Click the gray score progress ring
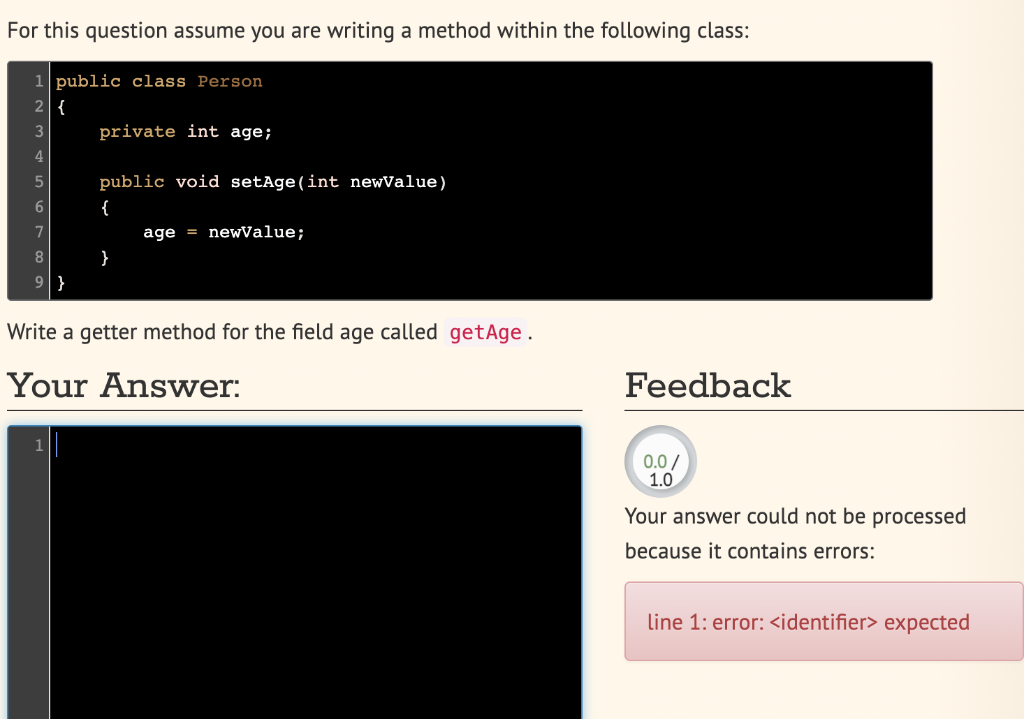 point(659,460)
